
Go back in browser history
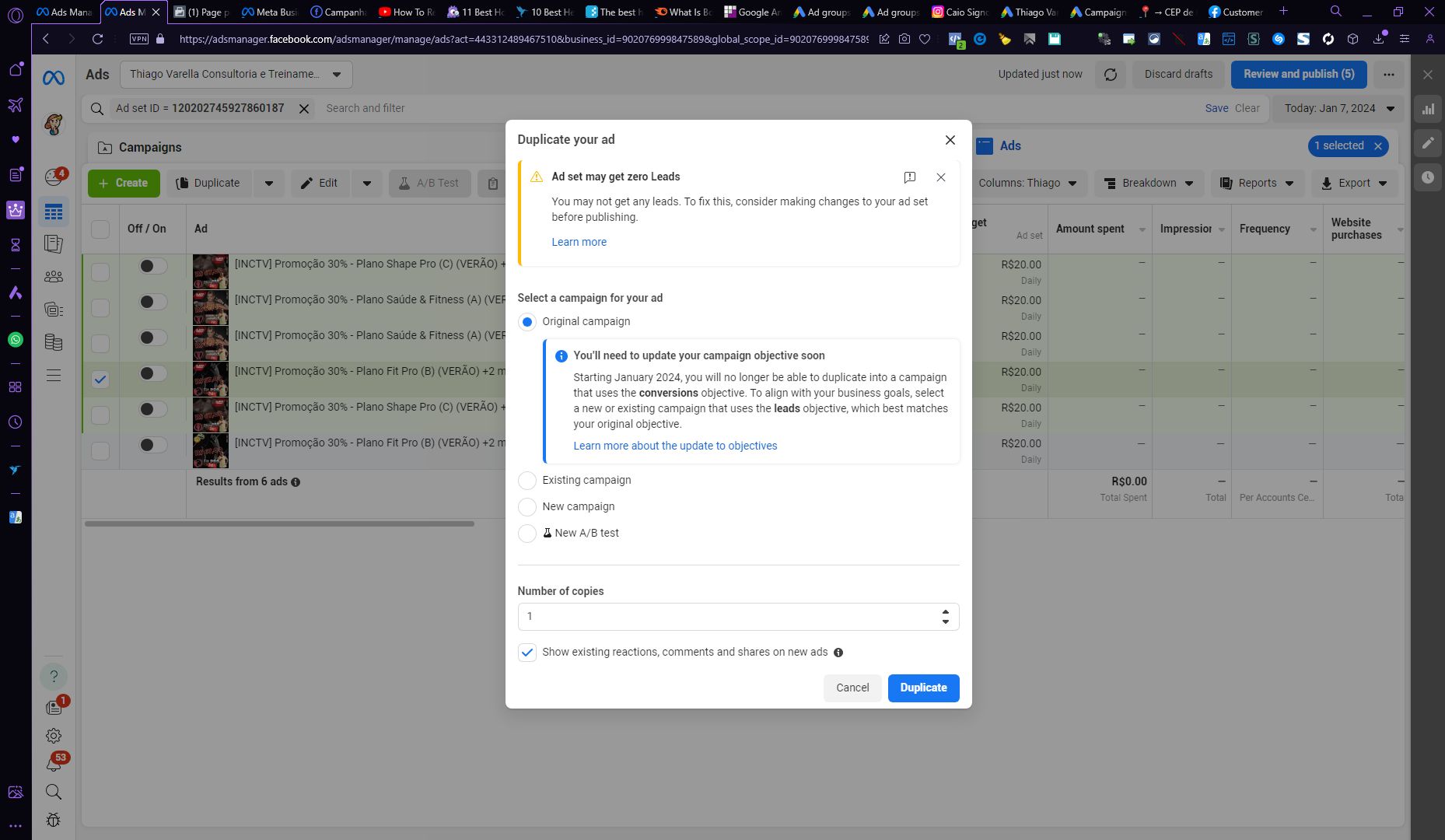pos(46,39)
